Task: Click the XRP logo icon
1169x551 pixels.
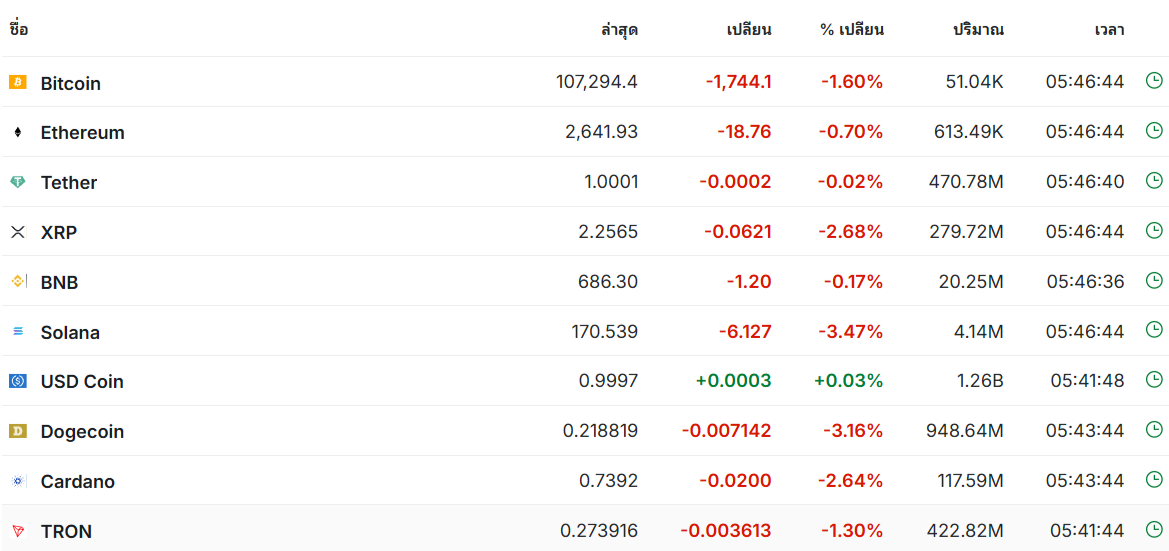Action: point(18,232)
